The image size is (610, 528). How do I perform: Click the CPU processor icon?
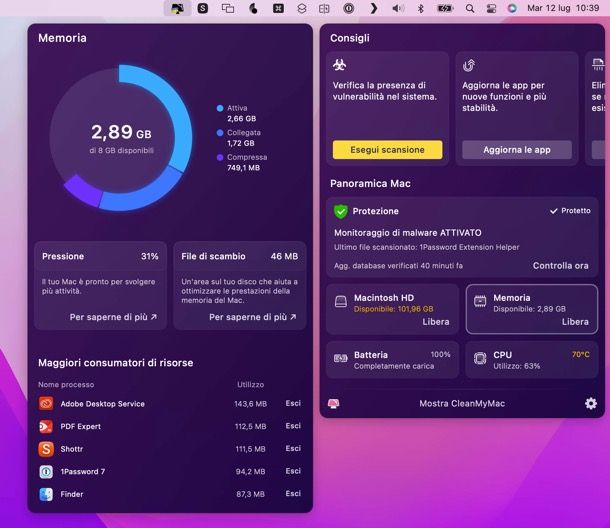[x=480, y=358]
